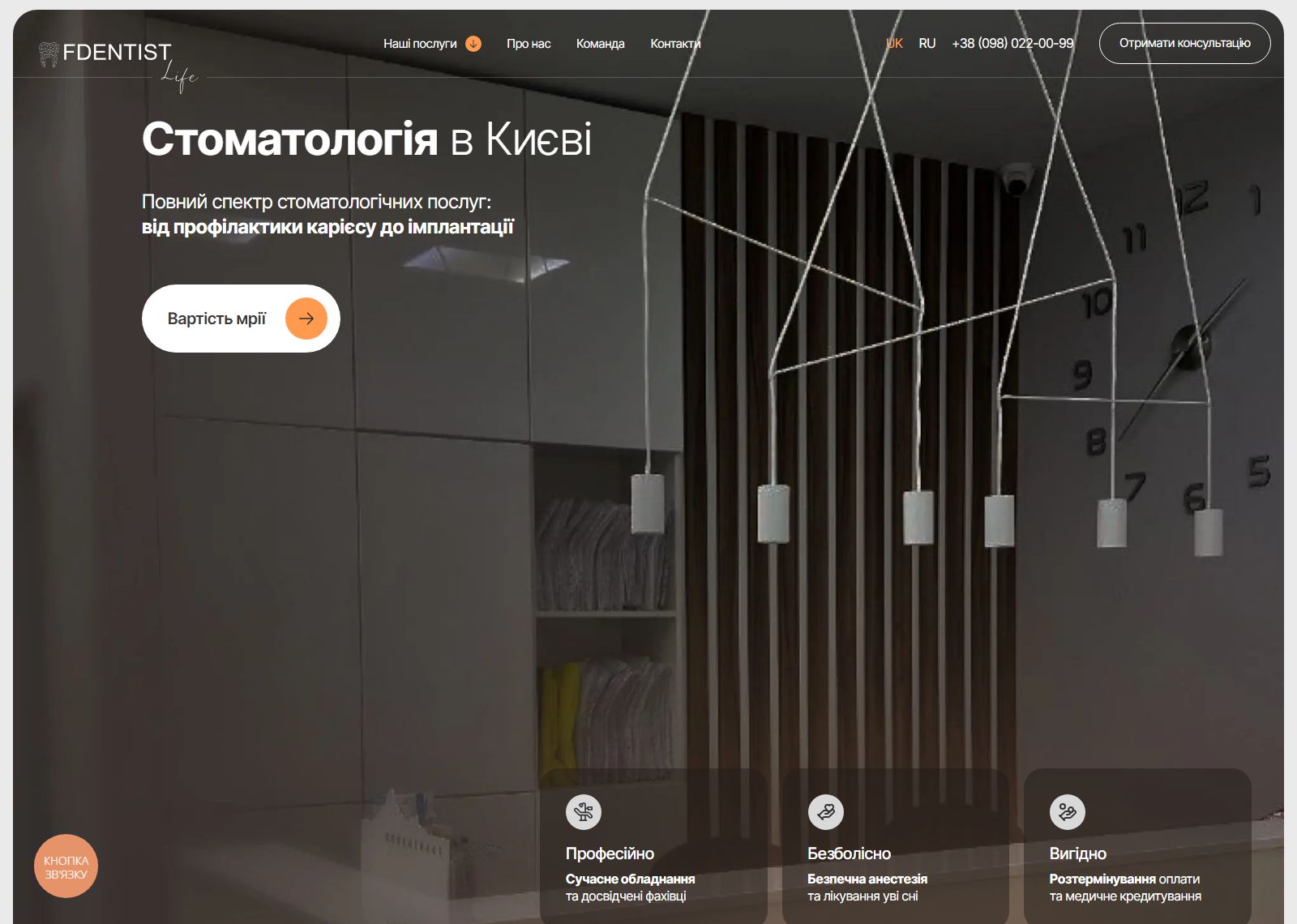Screen dimensions: 1297x924
Task: Click the hand icon above Безболісно
Action: [x=825, y=811]
